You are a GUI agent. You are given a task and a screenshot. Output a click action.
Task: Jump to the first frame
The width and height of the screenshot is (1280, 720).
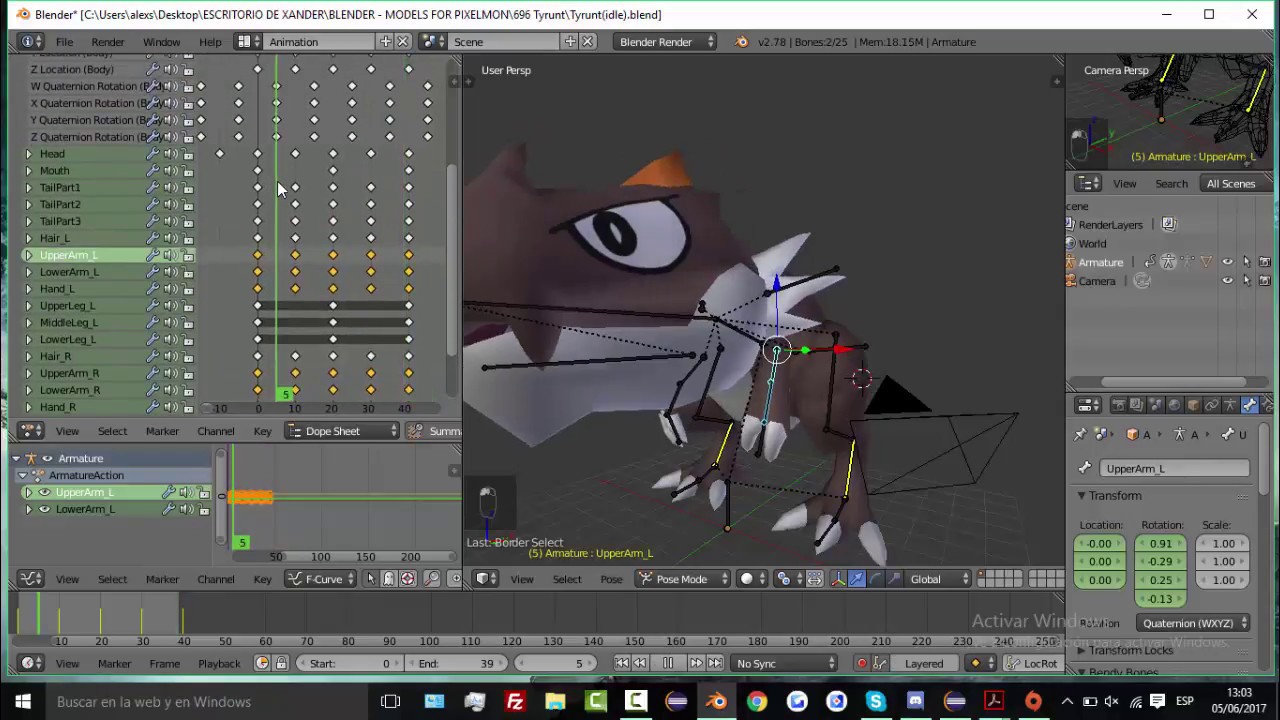(622, 663)
